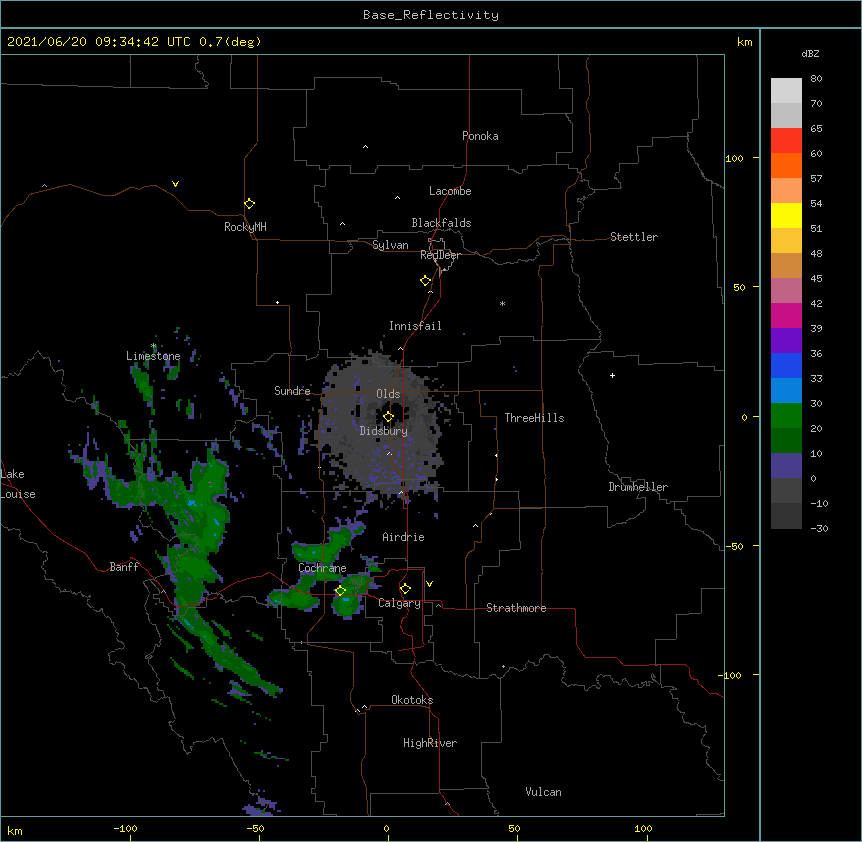The image size is (862, 842).
Task: Click the bright yellow swatch in the dBZ legend
Action: tap(786, 215)
